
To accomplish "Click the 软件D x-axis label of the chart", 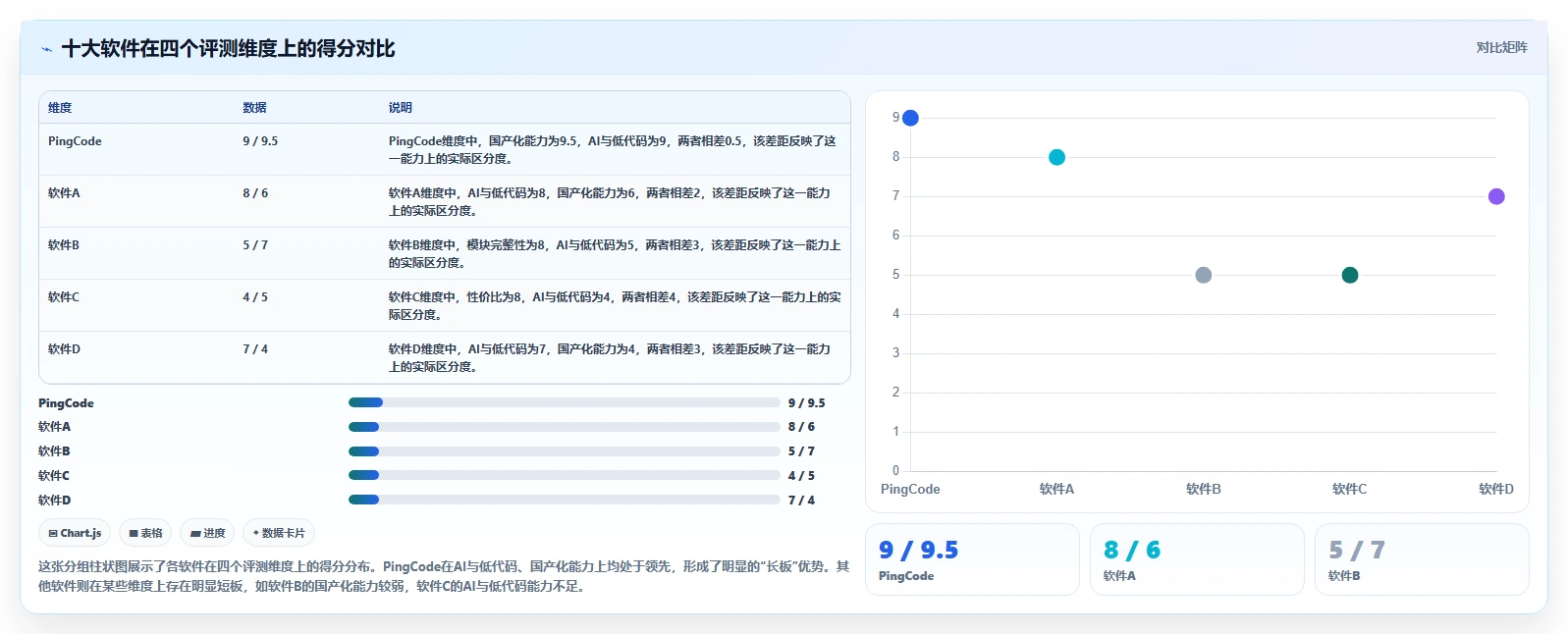I will coord(1496,489).
